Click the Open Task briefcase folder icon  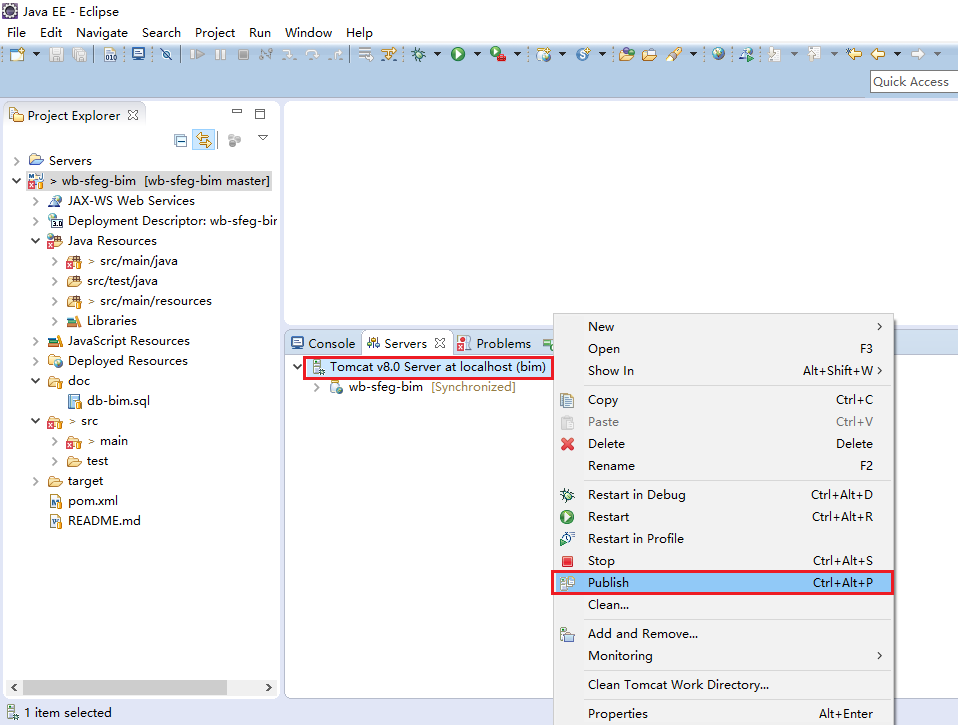coord(649,54)
